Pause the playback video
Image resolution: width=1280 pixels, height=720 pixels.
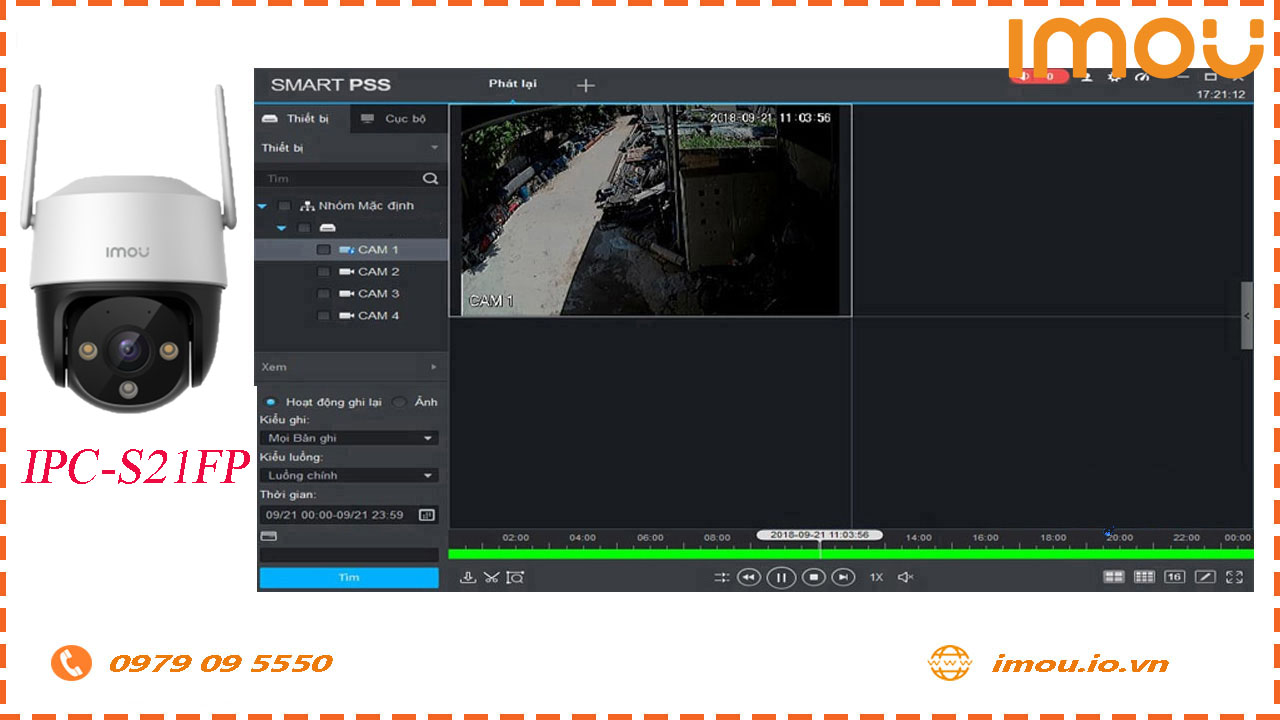(781, 577)
